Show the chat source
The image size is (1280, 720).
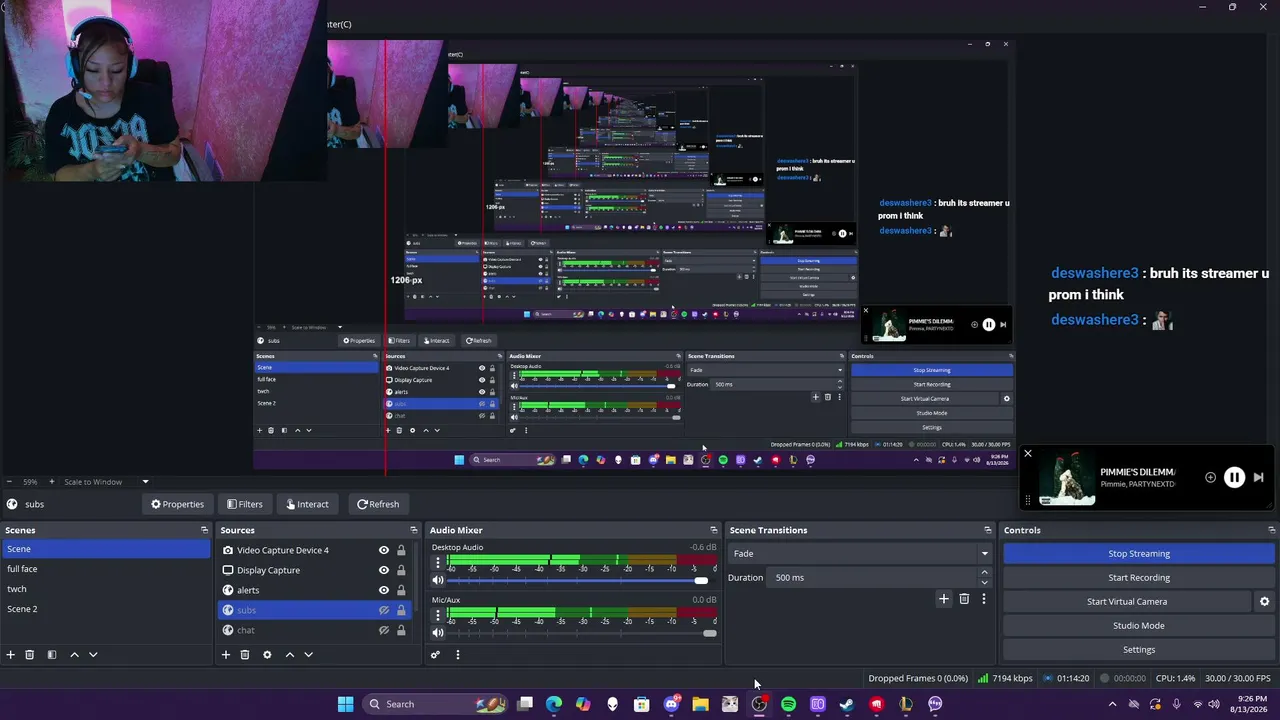(x=383, y=630)
